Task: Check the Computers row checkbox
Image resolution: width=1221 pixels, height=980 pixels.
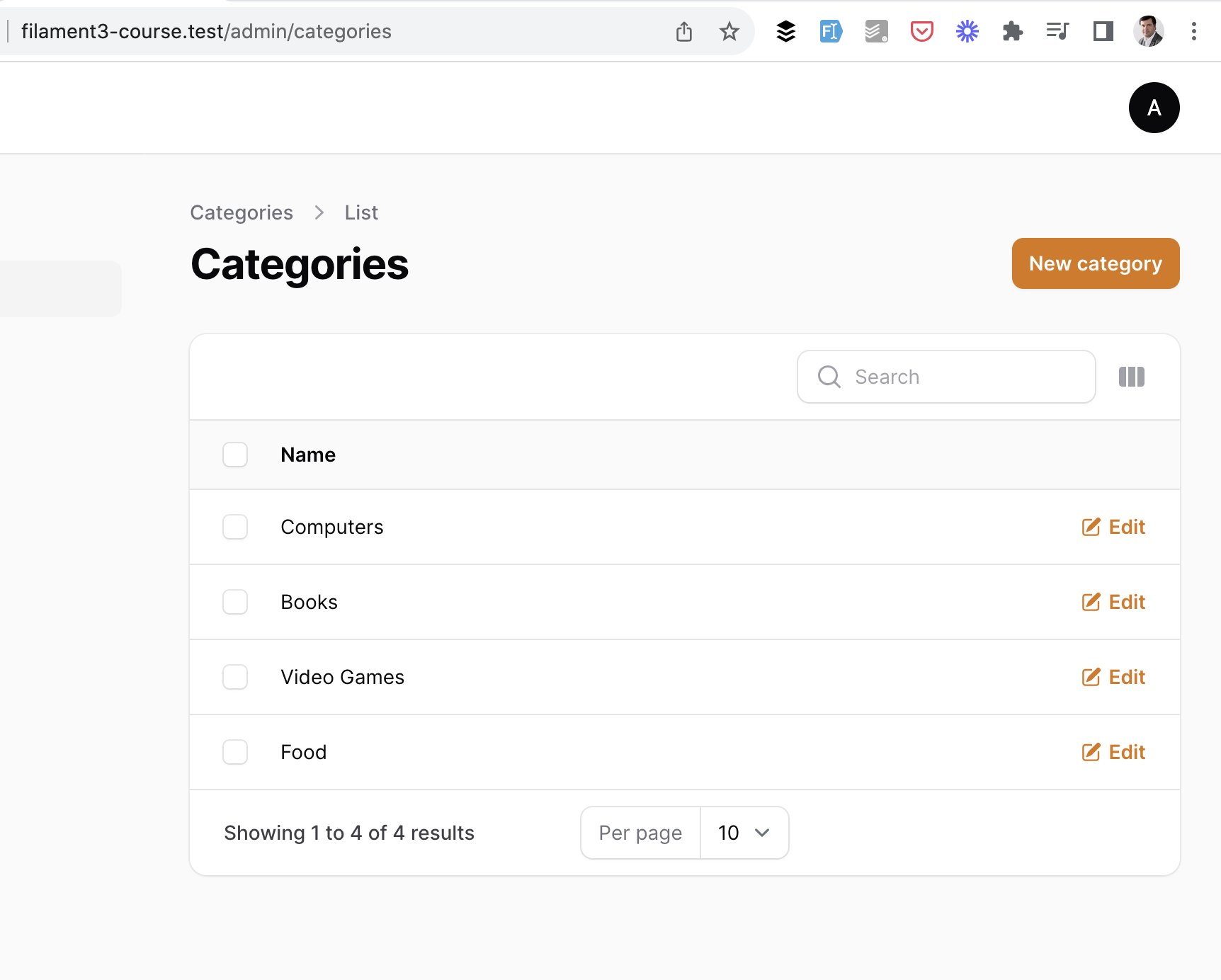Action: click(235, 527)
